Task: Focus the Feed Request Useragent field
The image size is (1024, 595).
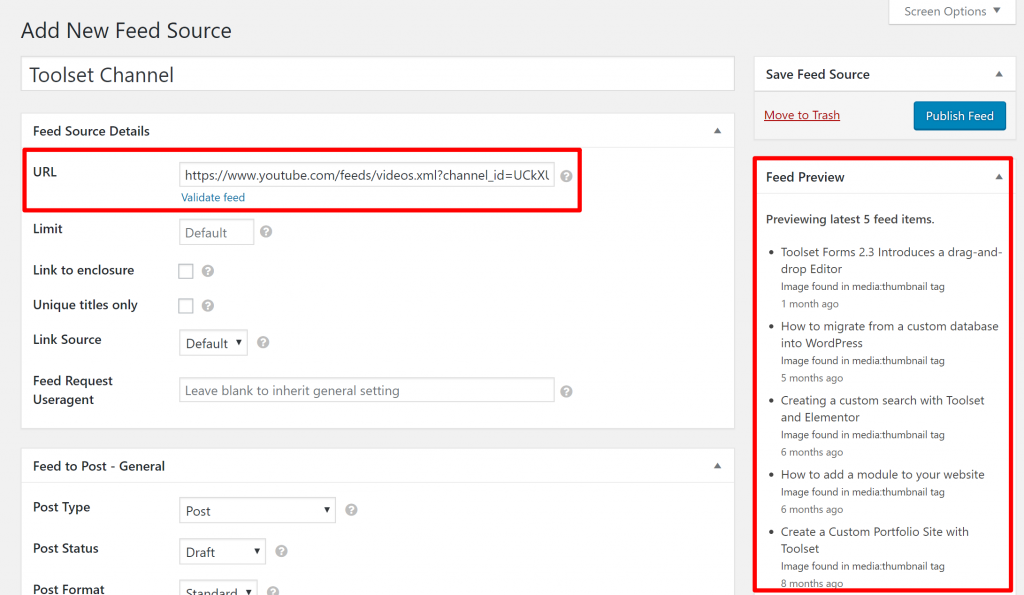Action: (x=366, y=391)
